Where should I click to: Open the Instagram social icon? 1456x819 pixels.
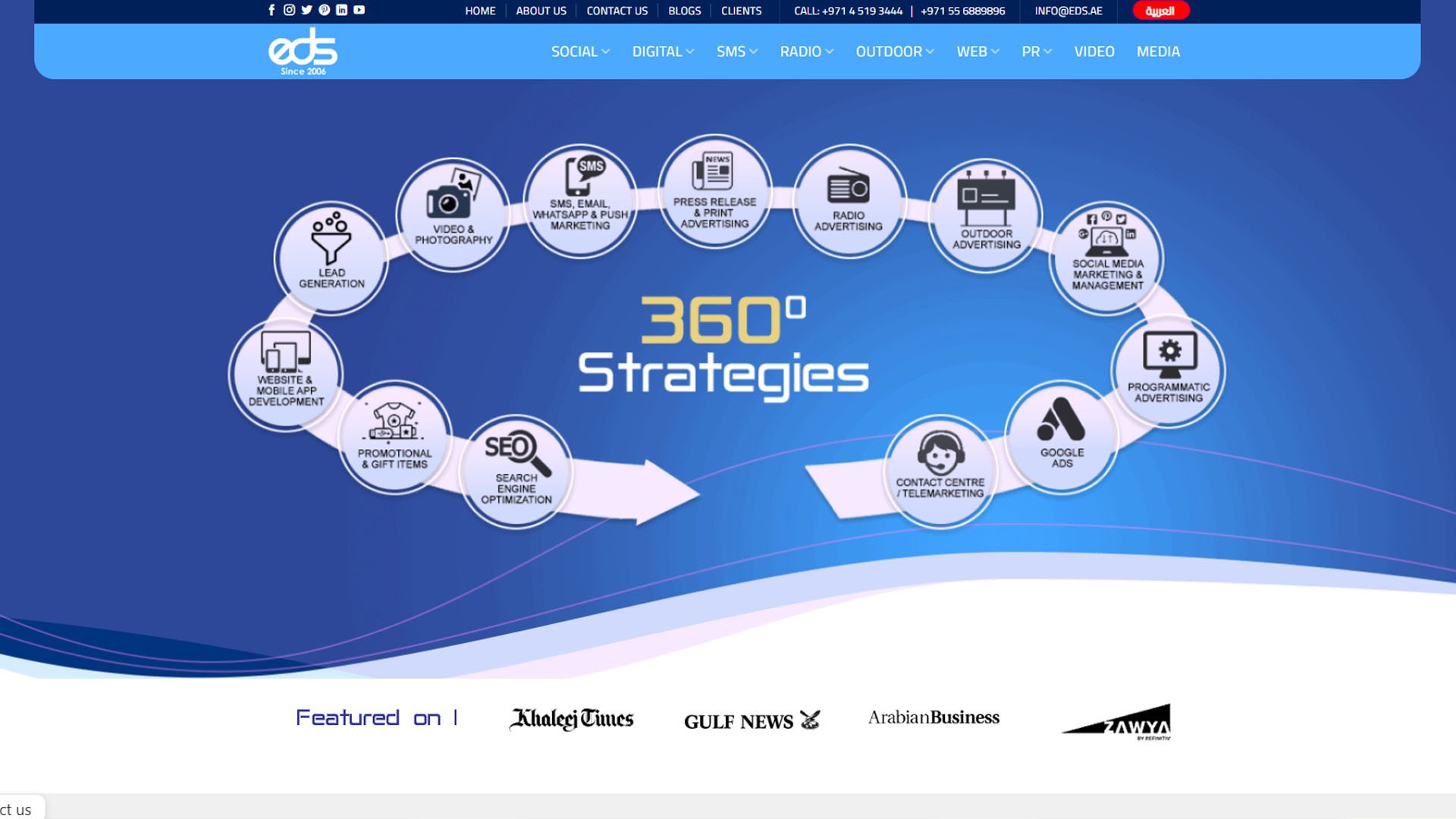(289, 10)
